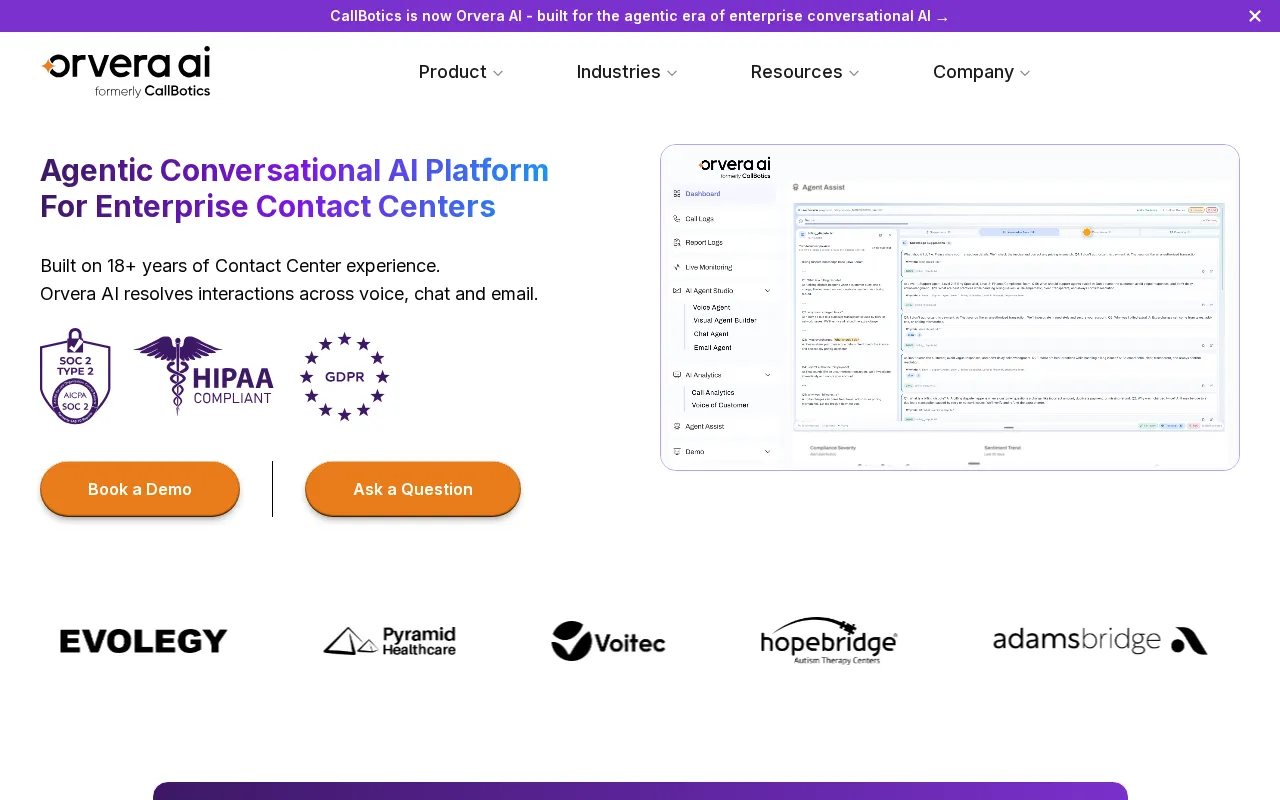Click the Live Monitoring icon in preview sidebar

(677, 267)
